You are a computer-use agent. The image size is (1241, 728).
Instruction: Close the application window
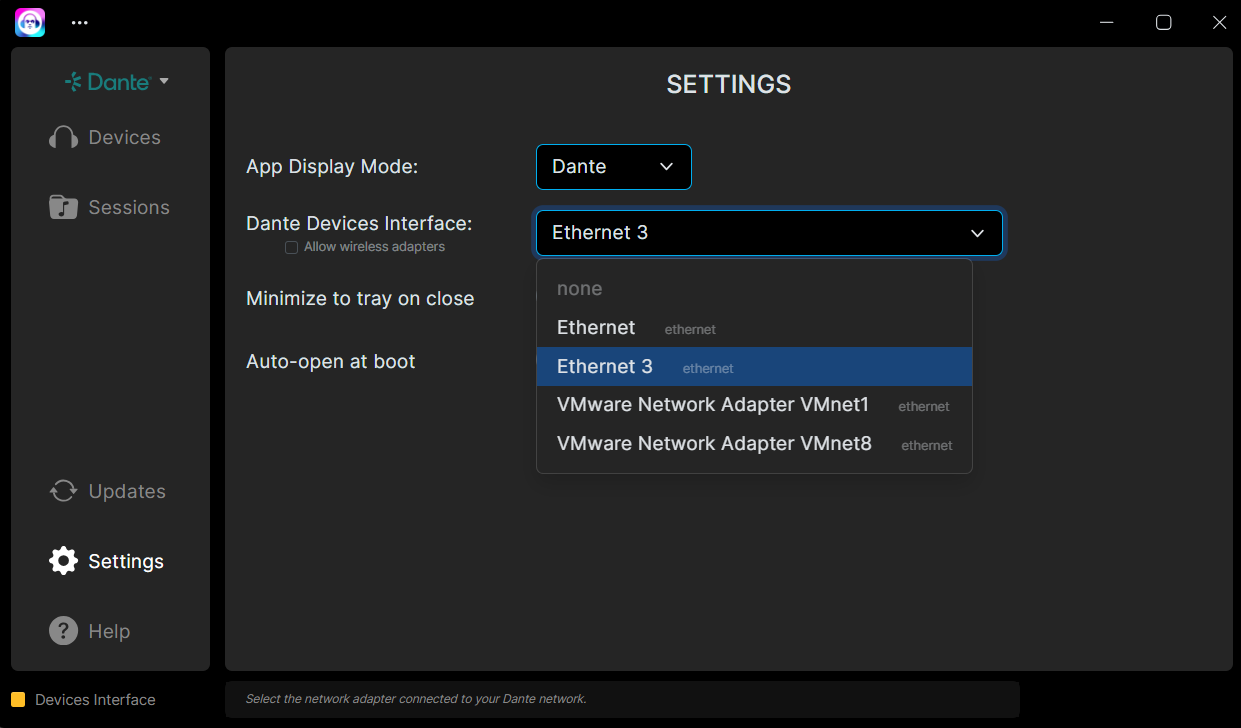[x=1220, y=22]
